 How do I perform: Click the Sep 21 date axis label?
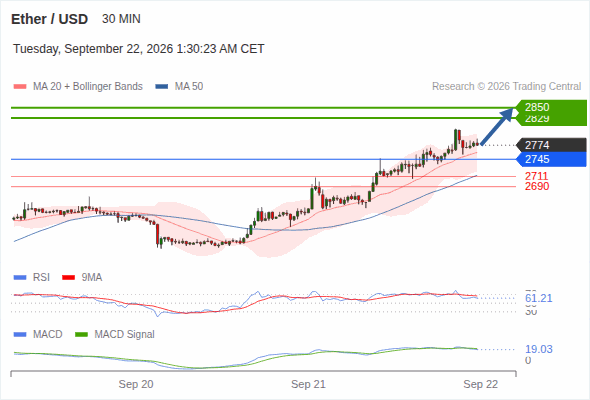coord(308,384)
